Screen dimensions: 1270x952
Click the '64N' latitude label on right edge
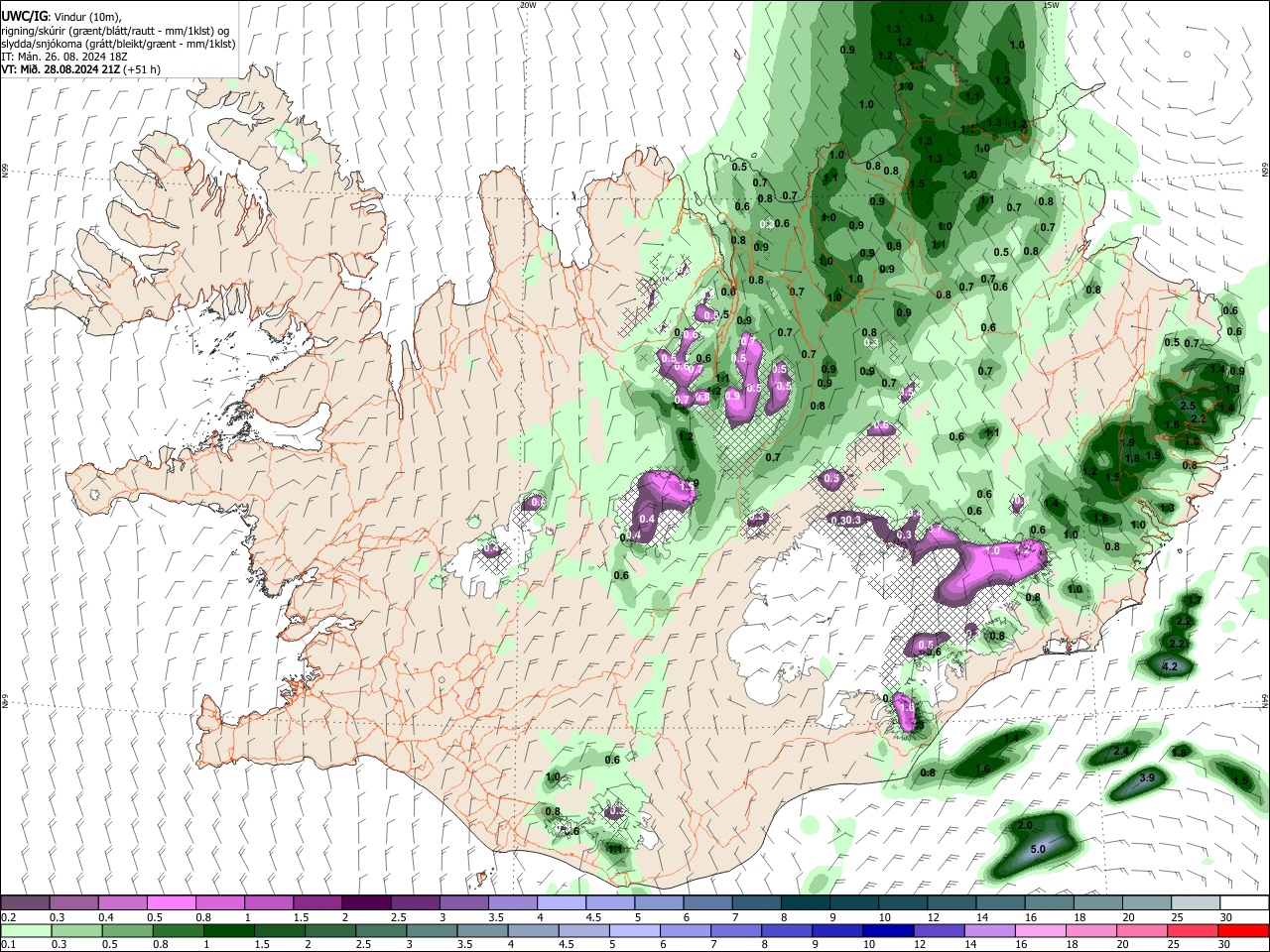pyautogui.click(x=1265, y=699)
